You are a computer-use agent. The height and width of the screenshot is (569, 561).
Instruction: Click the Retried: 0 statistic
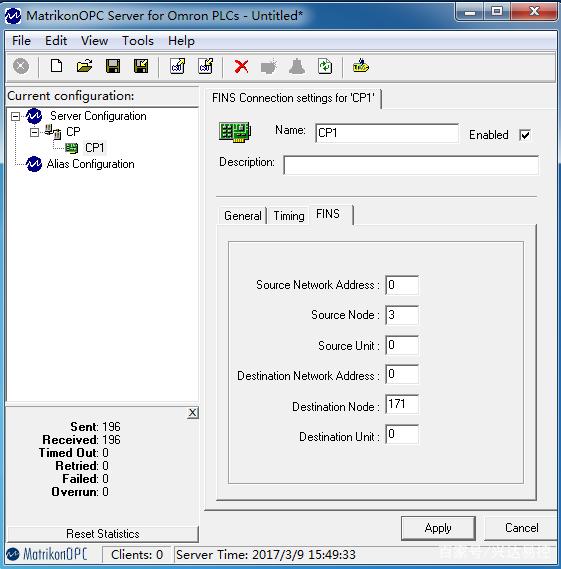pos(82,466)
